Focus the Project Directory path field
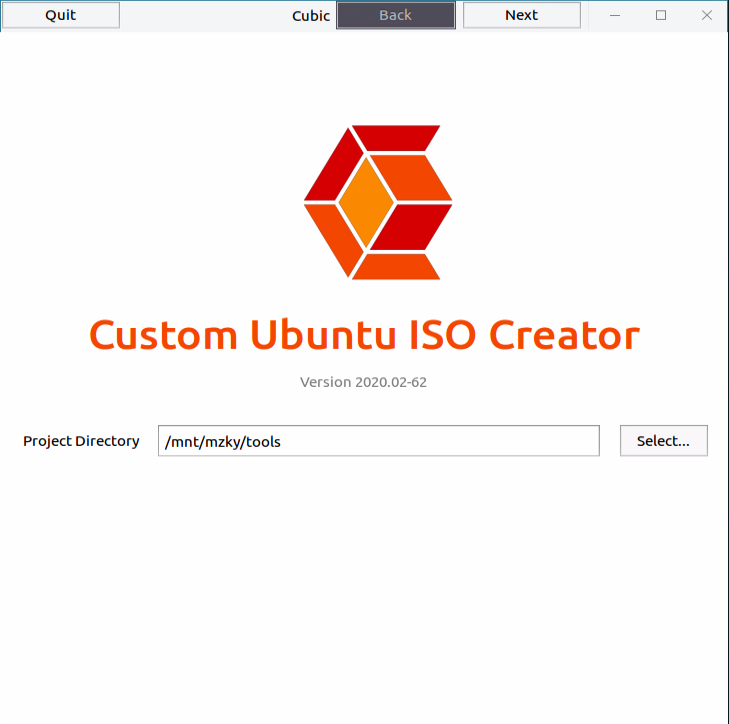Image resolution: width=729 pixels, height=724 pixels. [378, 440]
